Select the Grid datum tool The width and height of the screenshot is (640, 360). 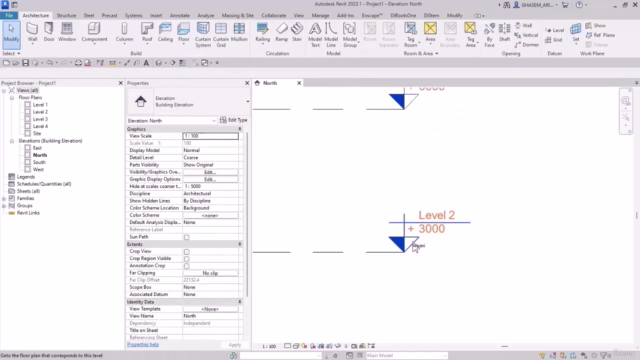pyautogui.click(x=553, y=40)
